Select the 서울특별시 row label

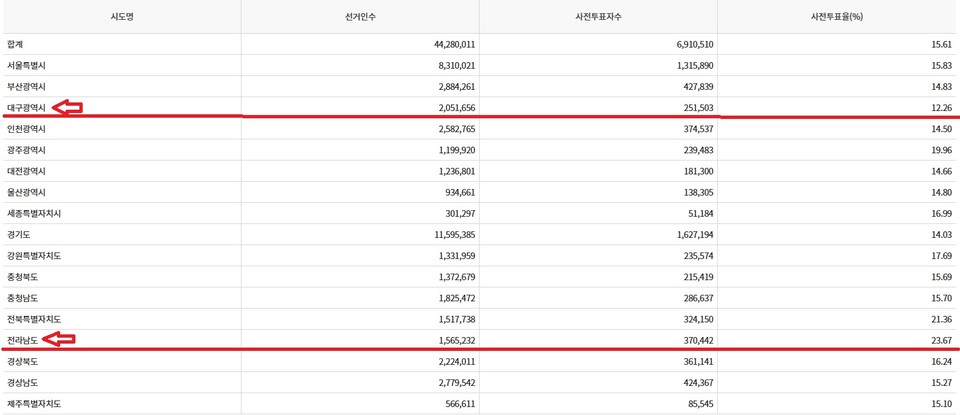coord(26,65)
